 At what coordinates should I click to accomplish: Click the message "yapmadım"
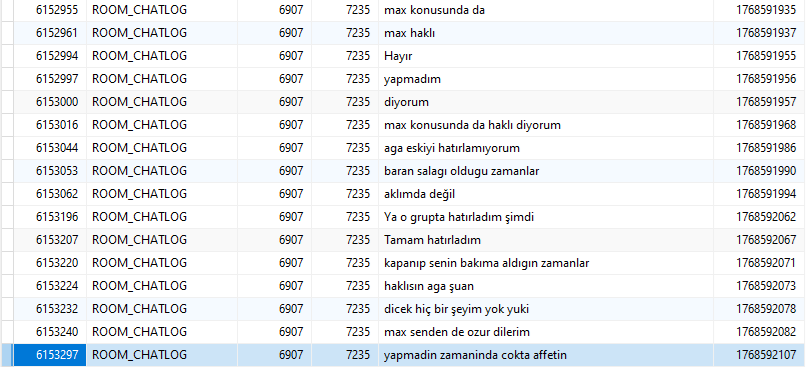[x=546, y=79]
